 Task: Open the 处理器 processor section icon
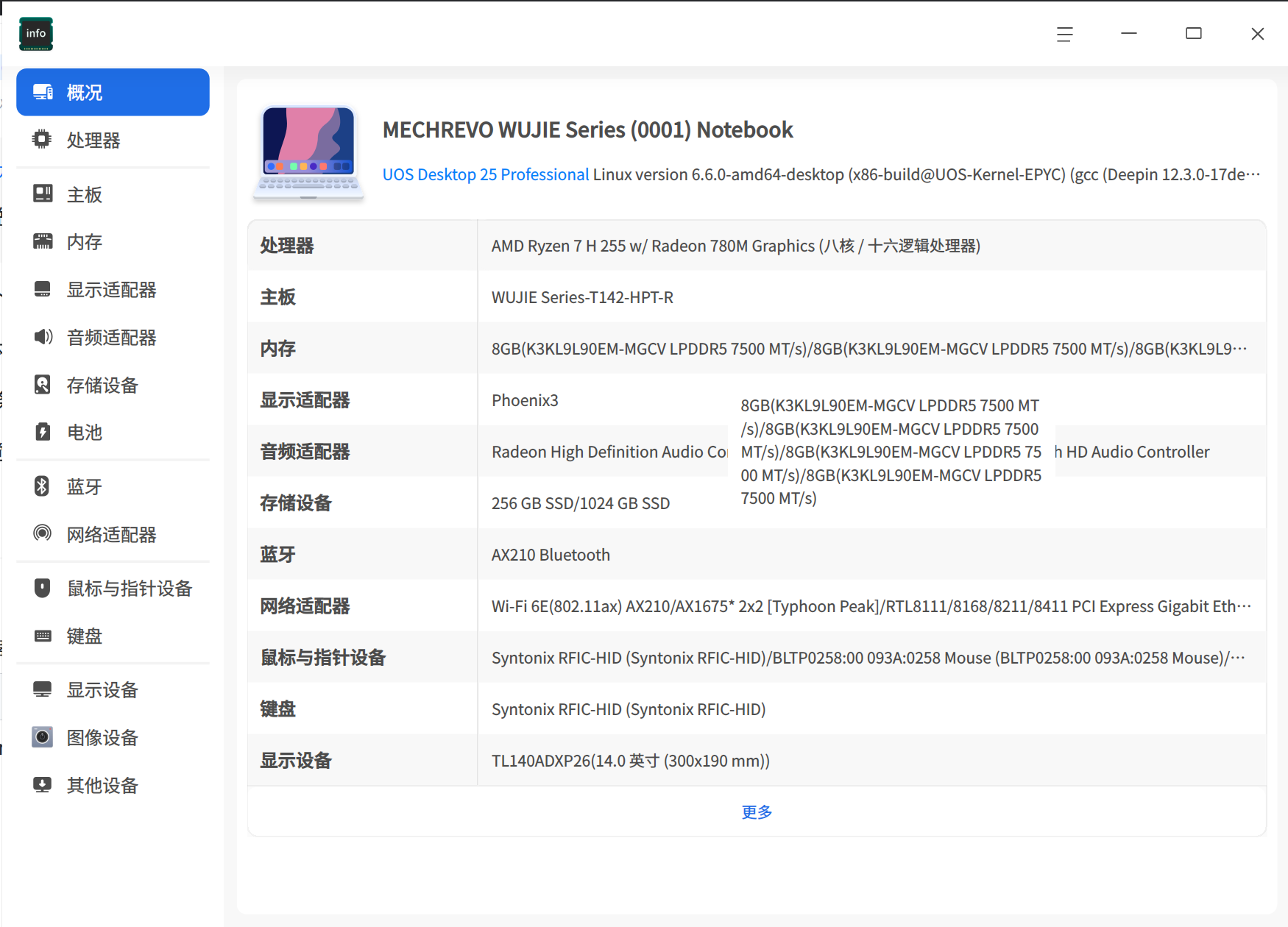pyautogui.click(x=43, y=139)
